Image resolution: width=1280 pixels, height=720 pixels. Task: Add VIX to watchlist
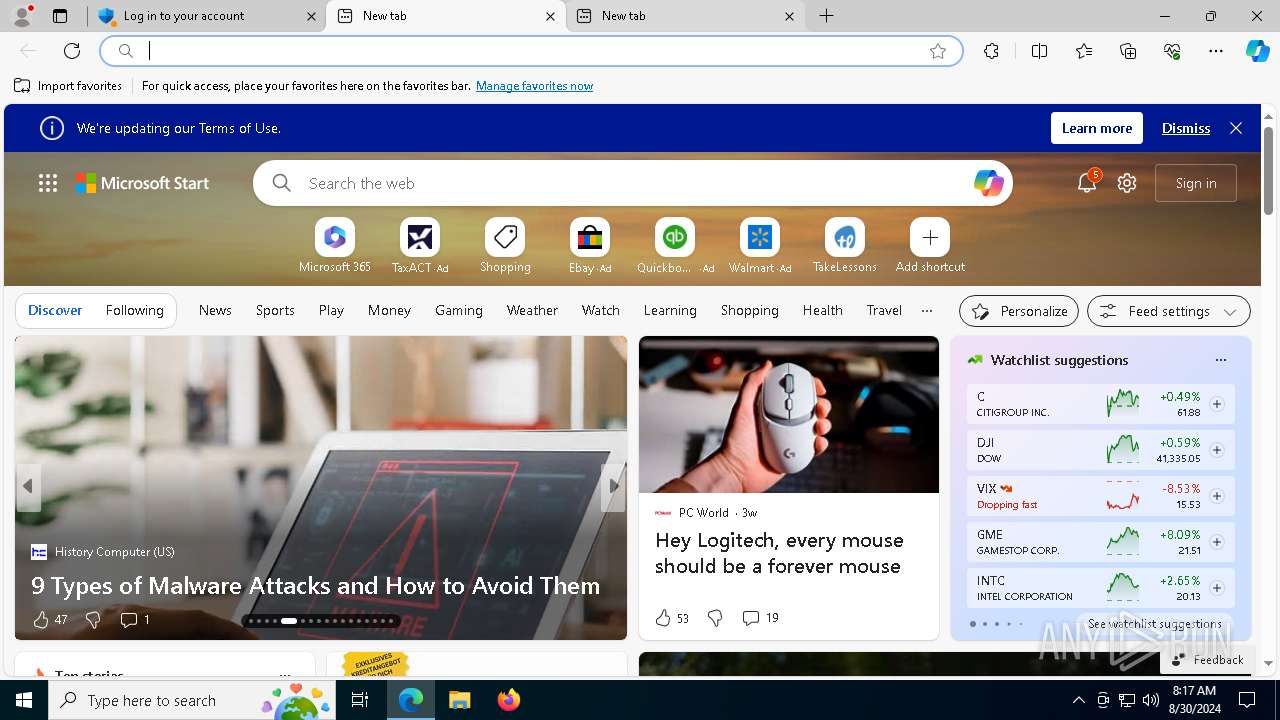[x=1217, y=496]
